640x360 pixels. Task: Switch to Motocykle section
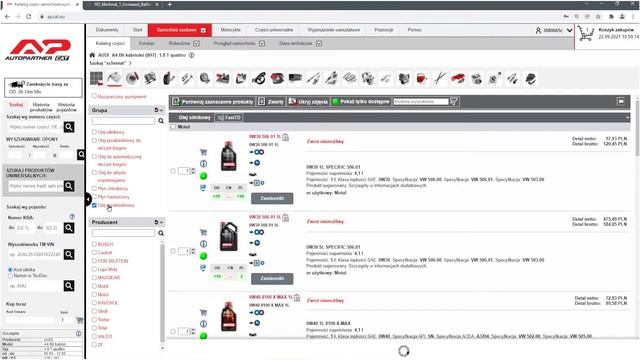pyautogui.click(x=231, y=30)
